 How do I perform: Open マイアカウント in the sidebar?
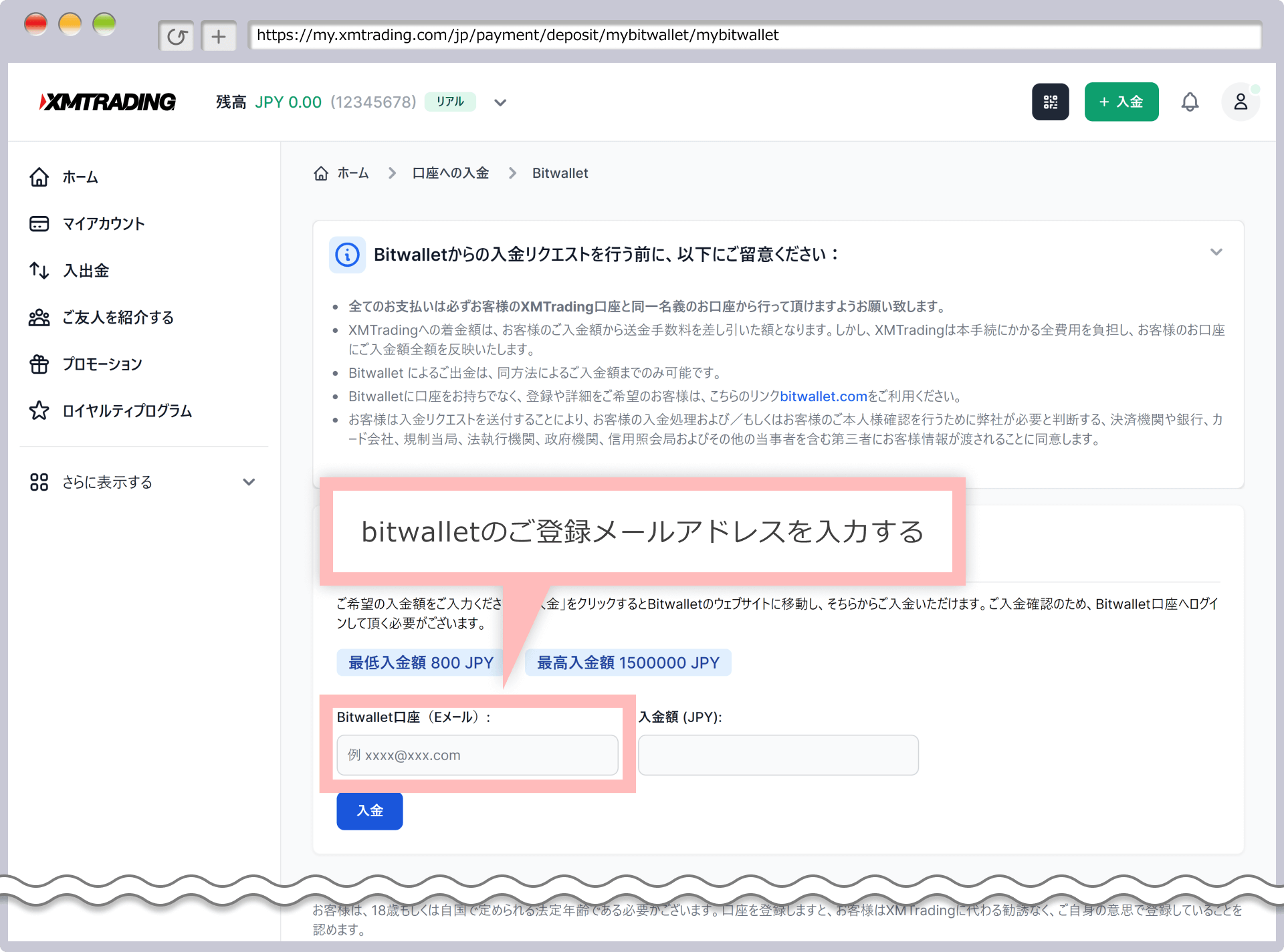tap(103, 224)
